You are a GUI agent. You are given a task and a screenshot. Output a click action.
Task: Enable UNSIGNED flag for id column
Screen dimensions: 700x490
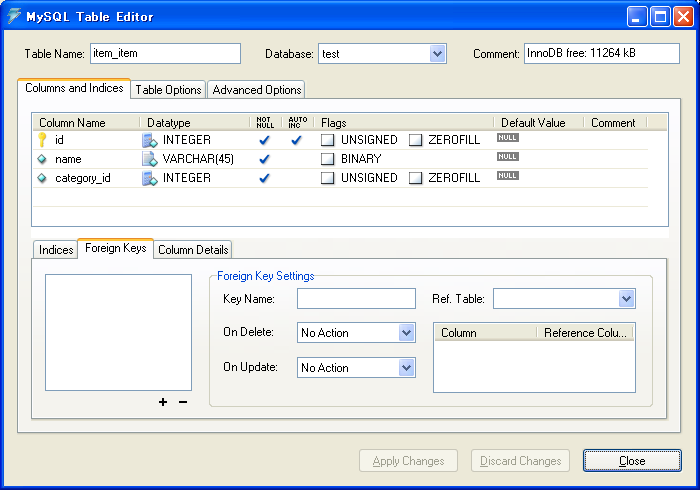coord(328,140)
